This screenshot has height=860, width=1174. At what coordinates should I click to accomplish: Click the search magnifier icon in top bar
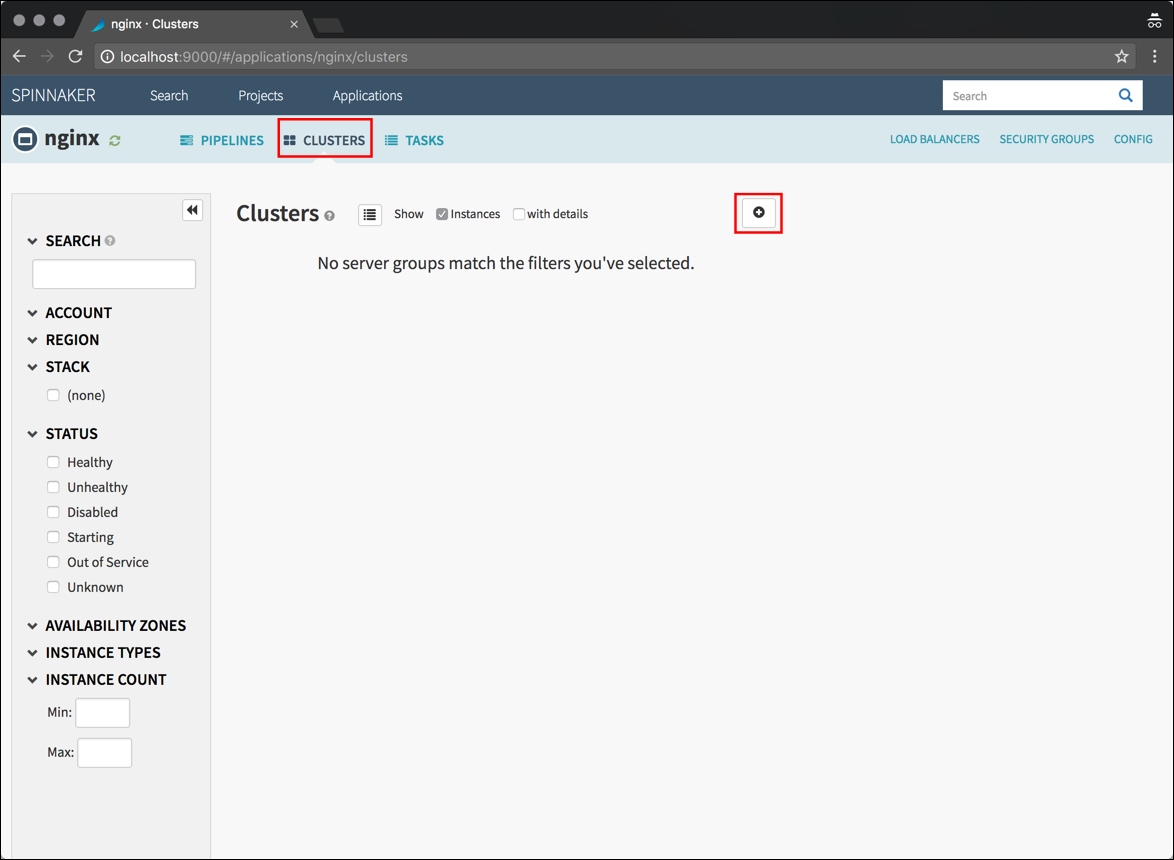tap(1125, 95)
